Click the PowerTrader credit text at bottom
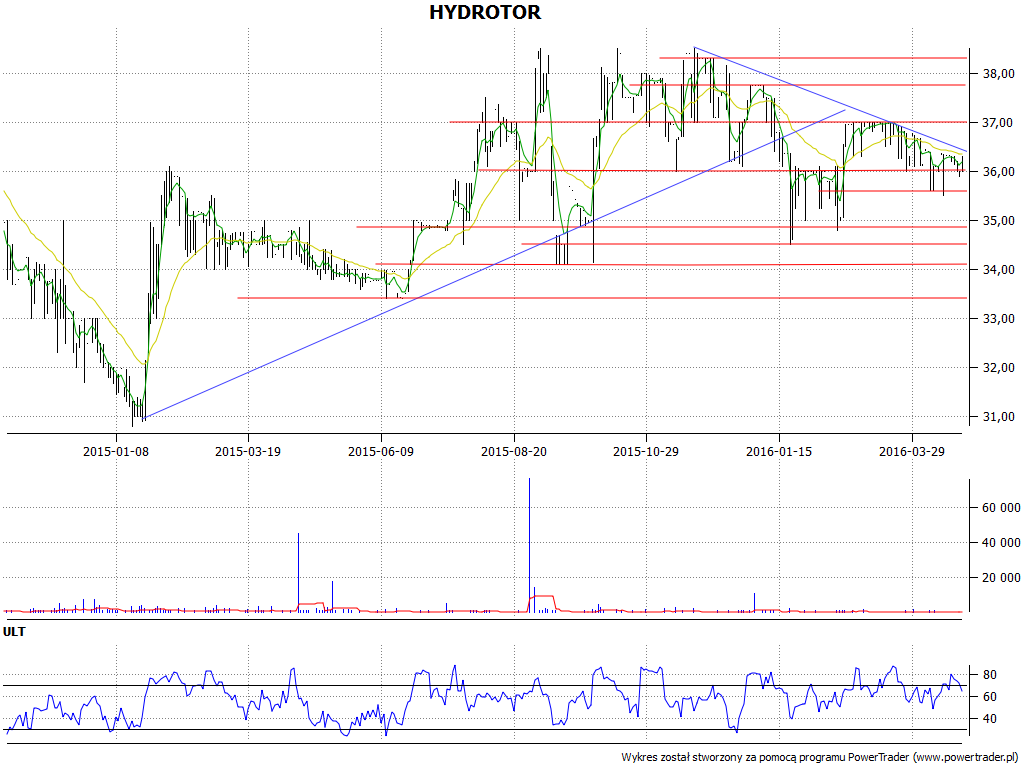 820,758
